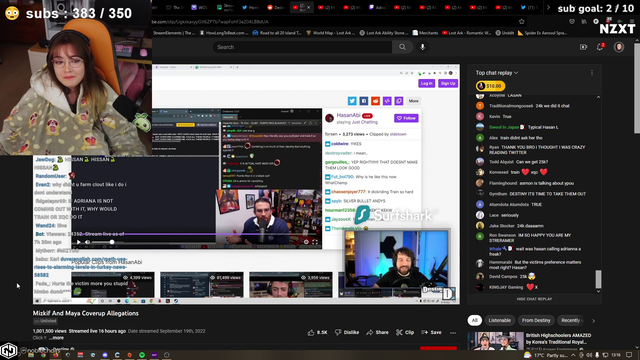Click the title Mizkif And Maya Coverup Allegations

click(86, 313)
